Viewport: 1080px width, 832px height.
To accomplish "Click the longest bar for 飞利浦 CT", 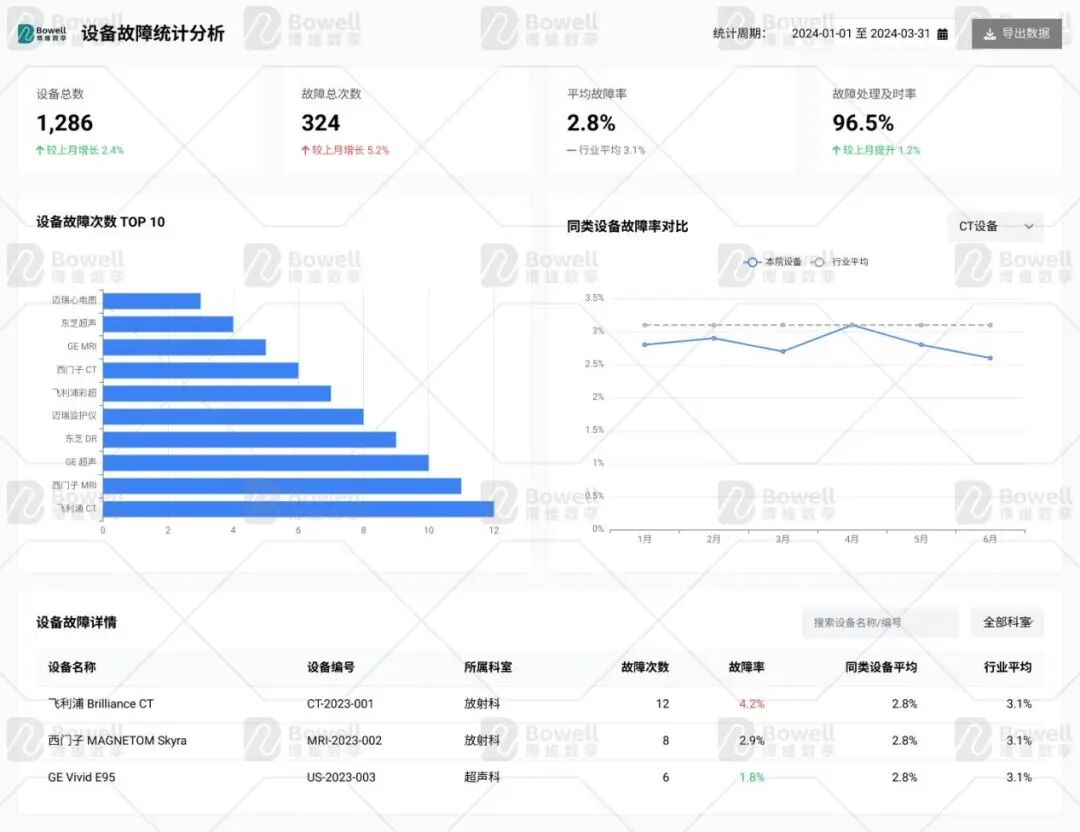I will point(300,508).
